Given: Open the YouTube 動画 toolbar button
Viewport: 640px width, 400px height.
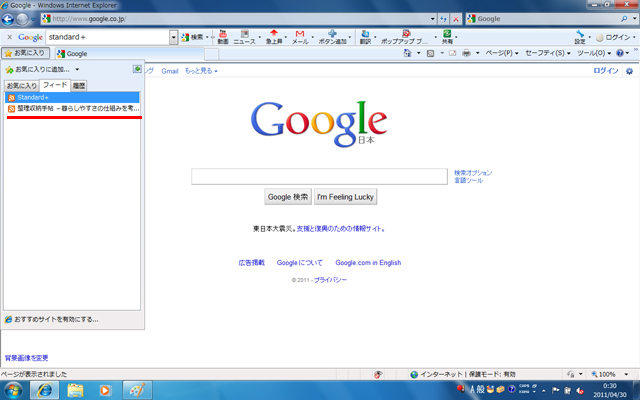Looking at the screenshot, I should [223, 37].
